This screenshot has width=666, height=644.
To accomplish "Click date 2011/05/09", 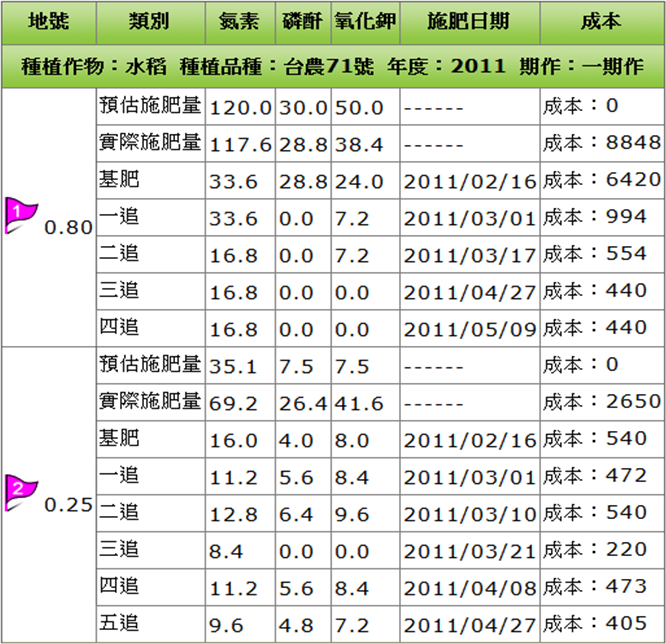I will (470, 330).
